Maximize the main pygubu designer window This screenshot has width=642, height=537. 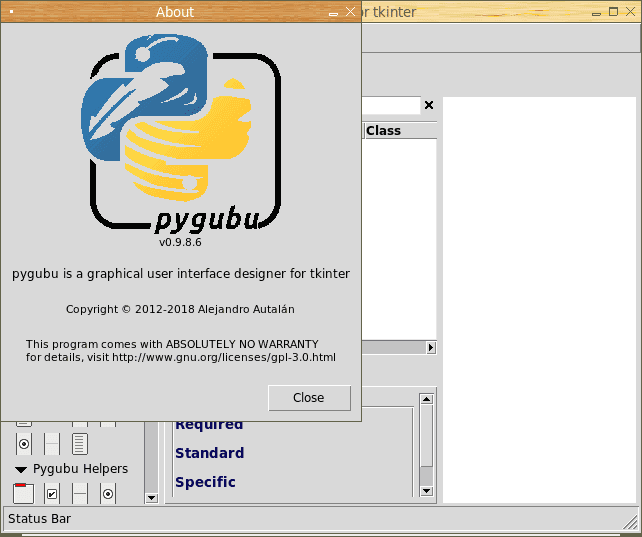click(613, 11)
